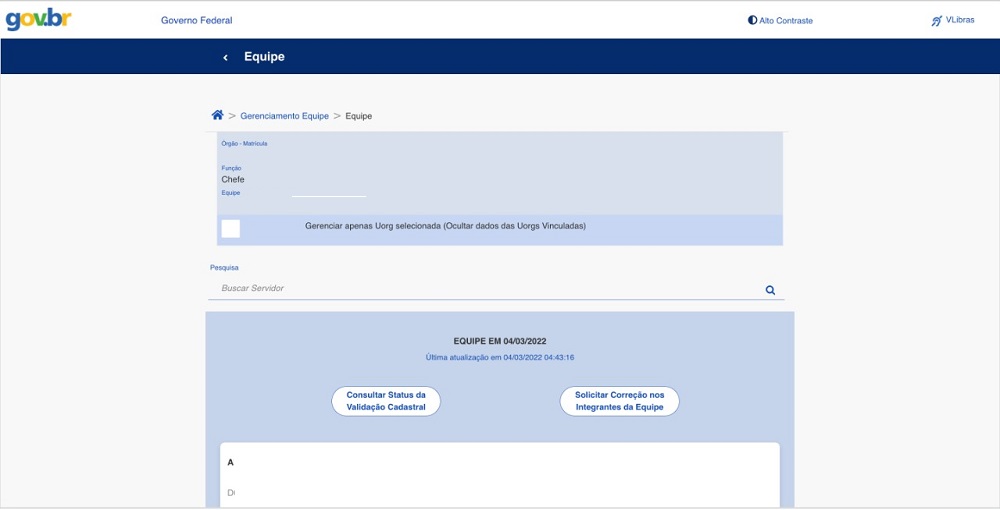
Task: Click the gov.br logo
Action: point(39,19)
